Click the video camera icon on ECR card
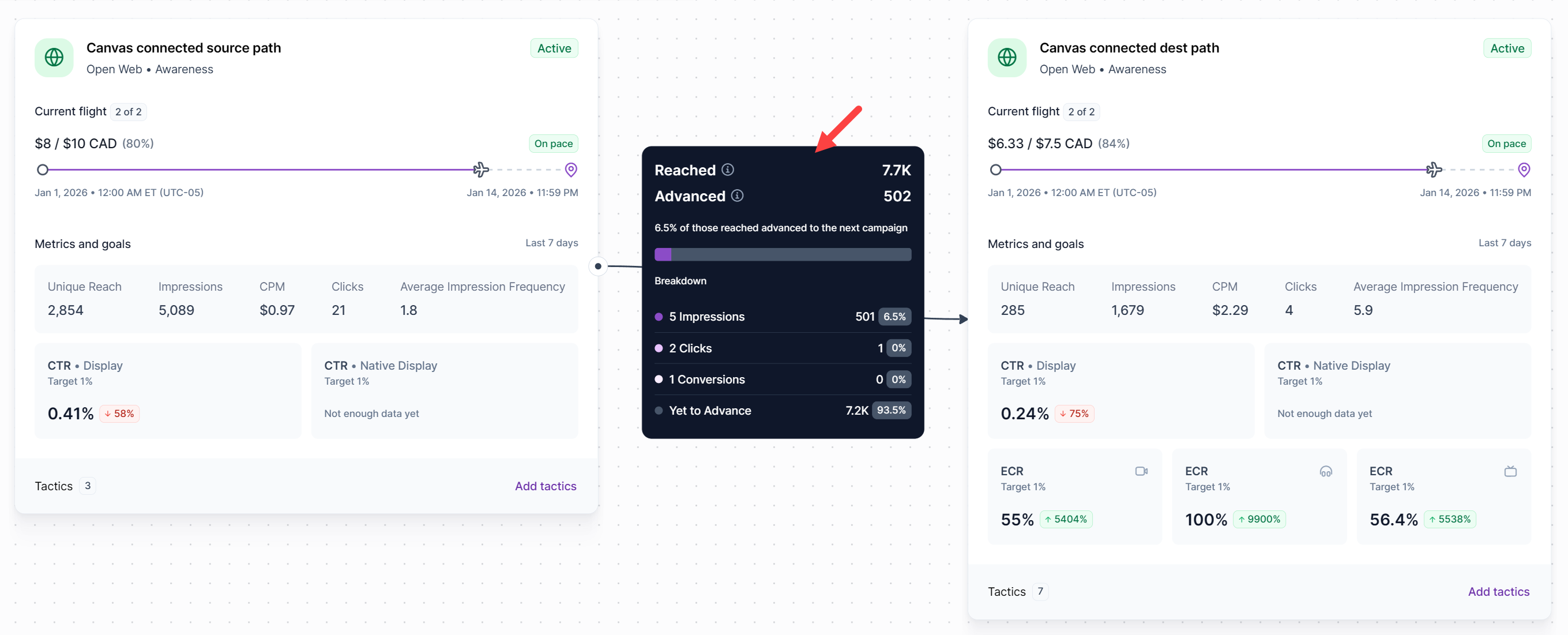Viewport: 1568px width, 635px height. pyautogui.click(x=1141, y=471)
